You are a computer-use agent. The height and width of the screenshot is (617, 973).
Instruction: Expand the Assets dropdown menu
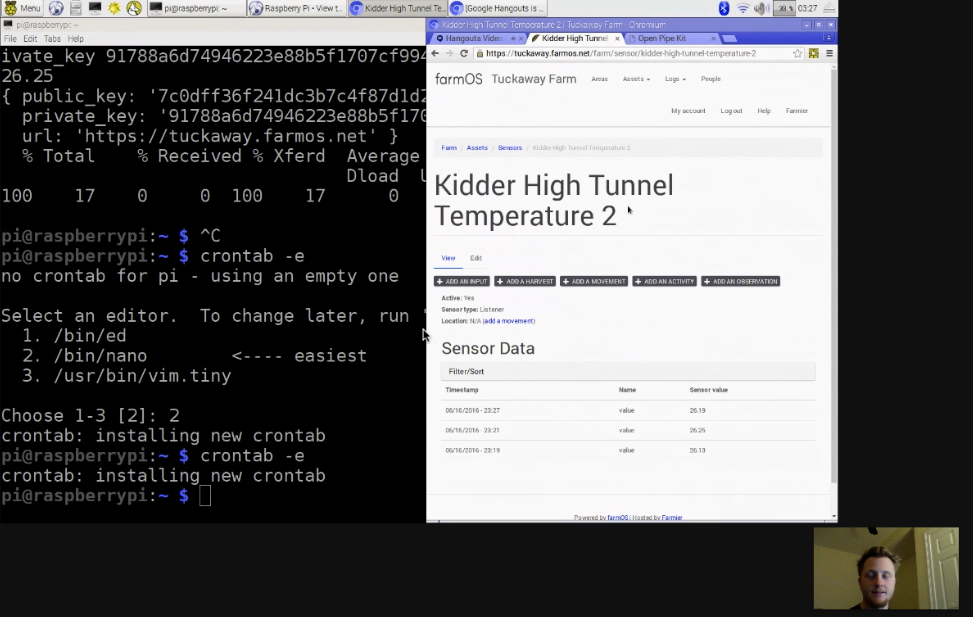pos(636,79)
